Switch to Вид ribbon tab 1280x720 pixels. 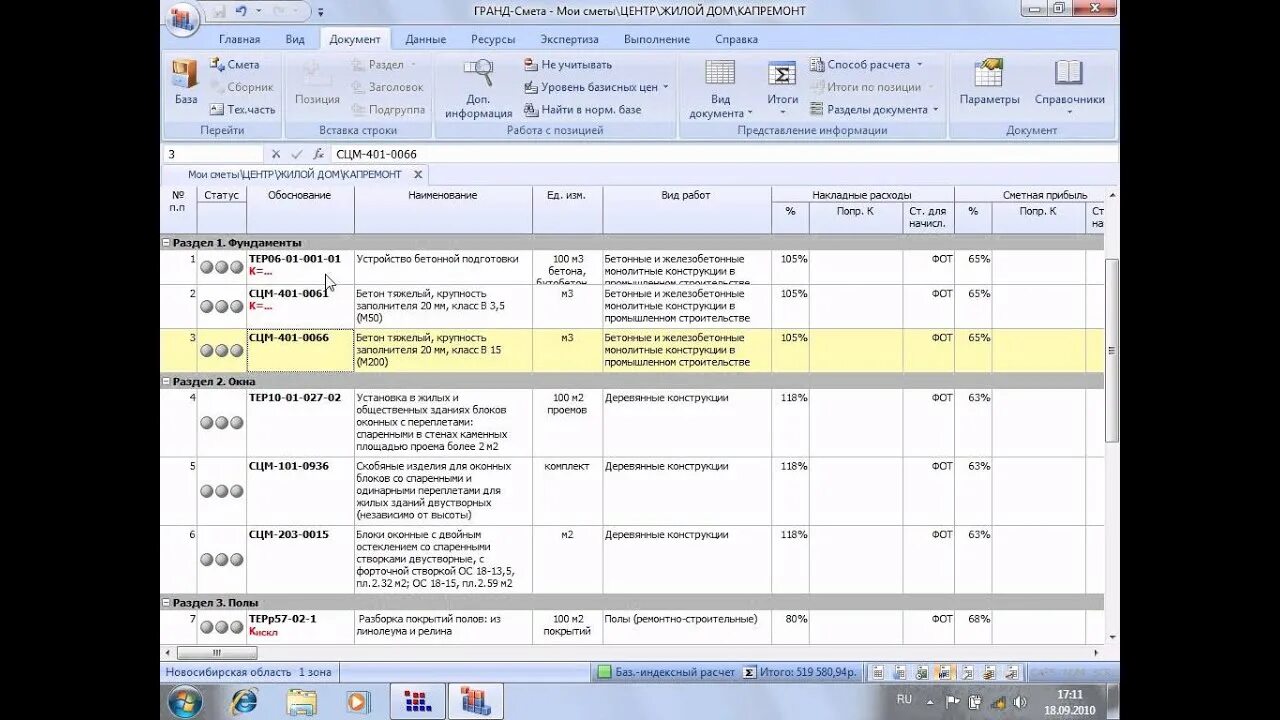(x=295, y=39)
